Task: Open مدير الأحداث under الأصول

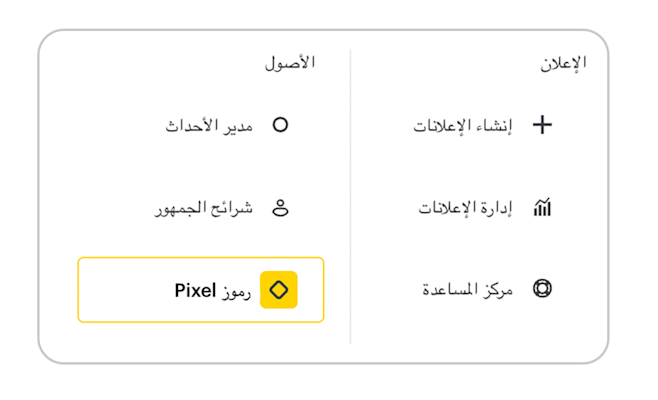Action: 208,126
